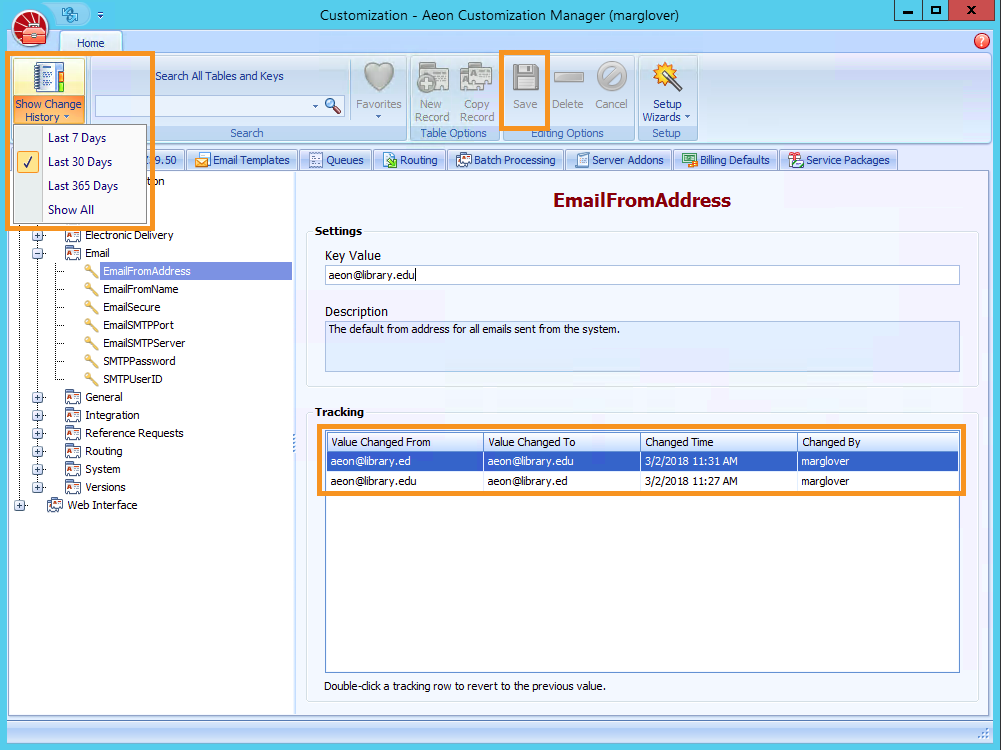Expand the Routing tree node
This screenshot has width=1001, height=750.
(38, 451)
